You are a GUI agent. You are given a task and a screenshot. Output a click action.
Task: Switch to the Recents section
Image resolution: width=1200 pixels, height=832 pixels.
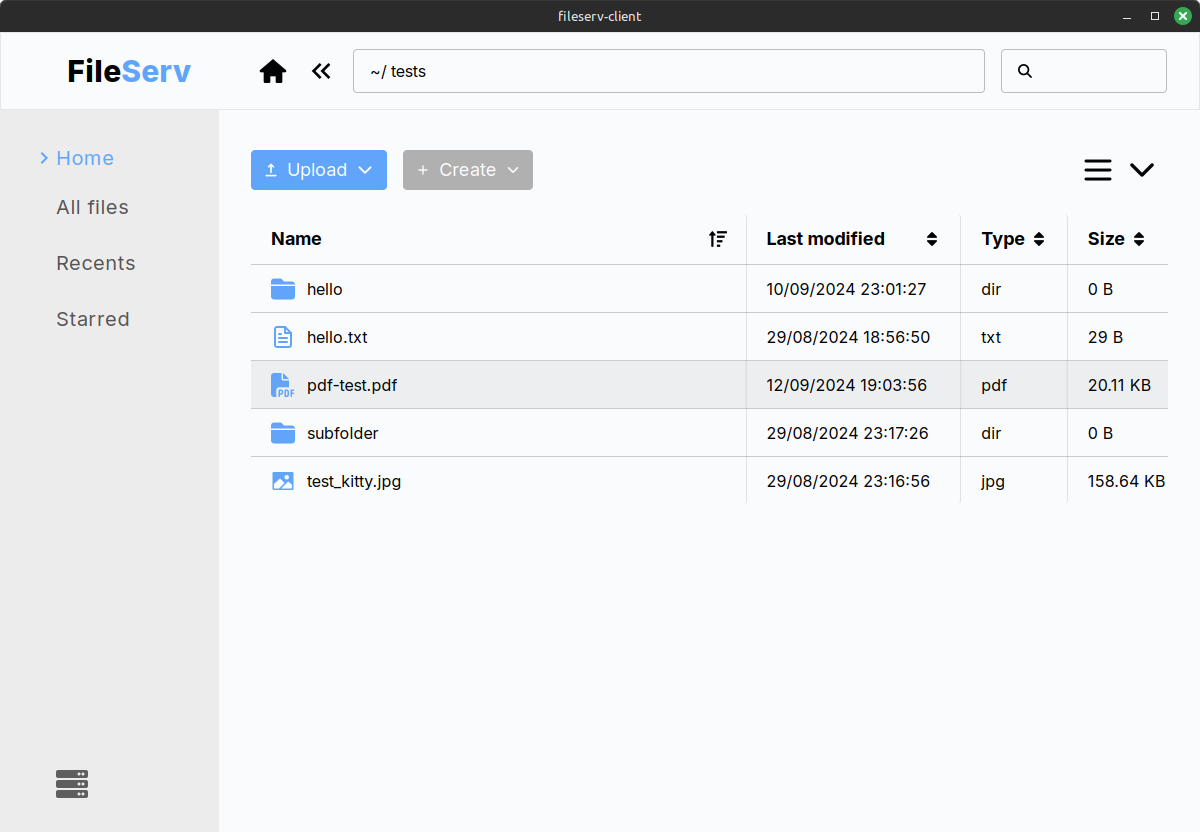pos(95,262)
